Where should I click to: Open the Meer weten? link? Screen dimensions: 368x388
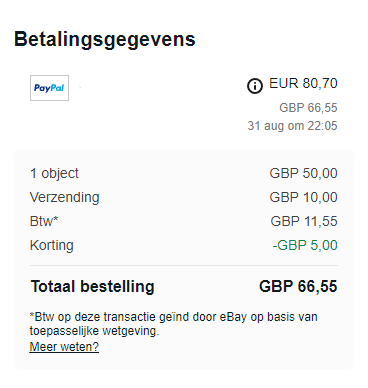(x=64, y=347)
